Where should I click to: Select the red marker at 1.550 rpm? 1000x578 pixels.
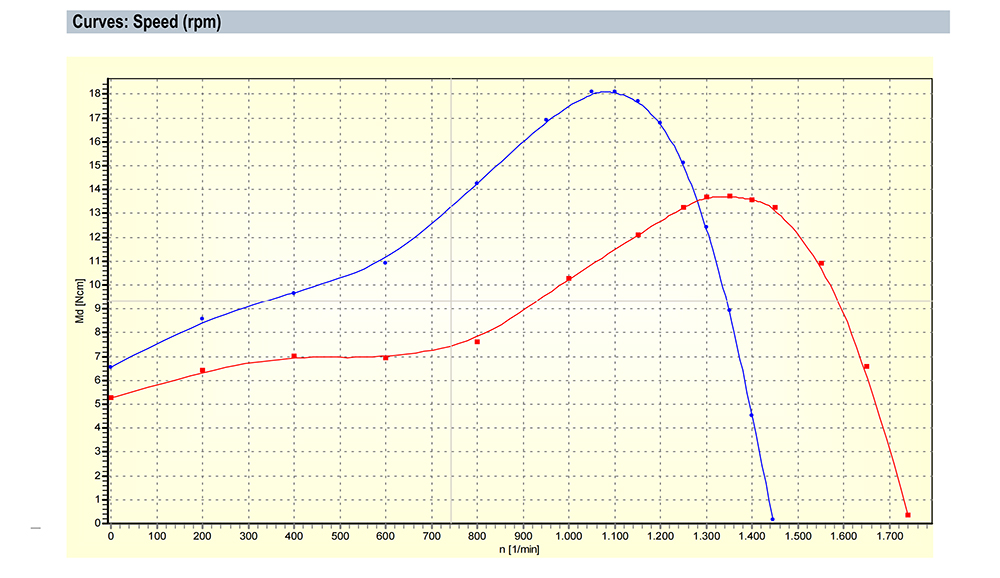[x=821, y=263]
